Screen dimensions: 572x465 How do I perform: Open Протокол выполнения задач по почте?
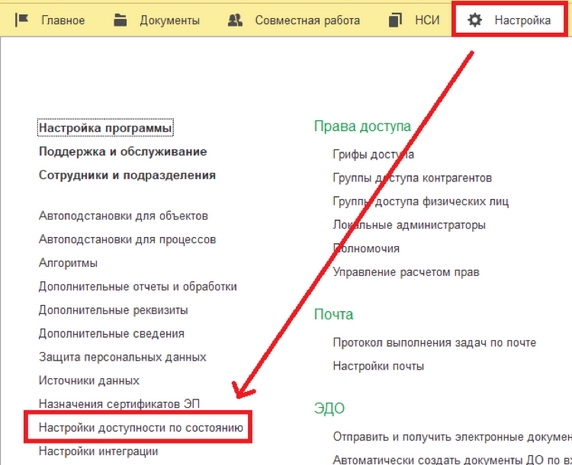click(434, 343)
